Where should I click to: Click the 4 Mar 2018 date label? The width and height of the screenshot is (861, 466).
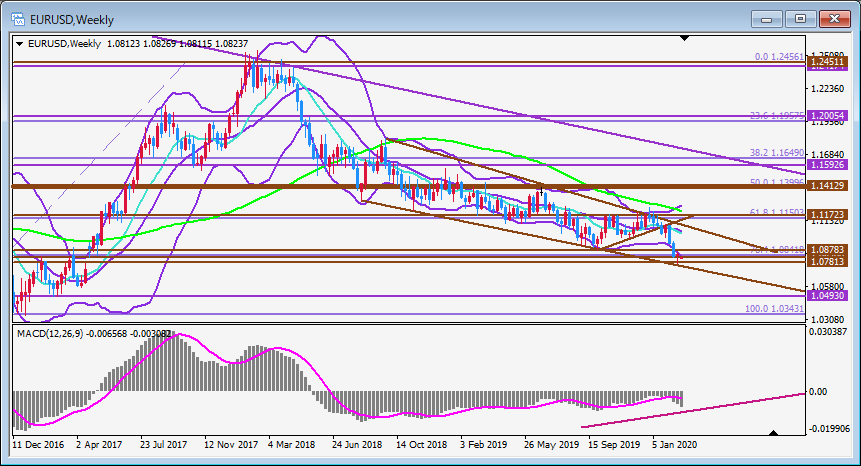(292, 445)
